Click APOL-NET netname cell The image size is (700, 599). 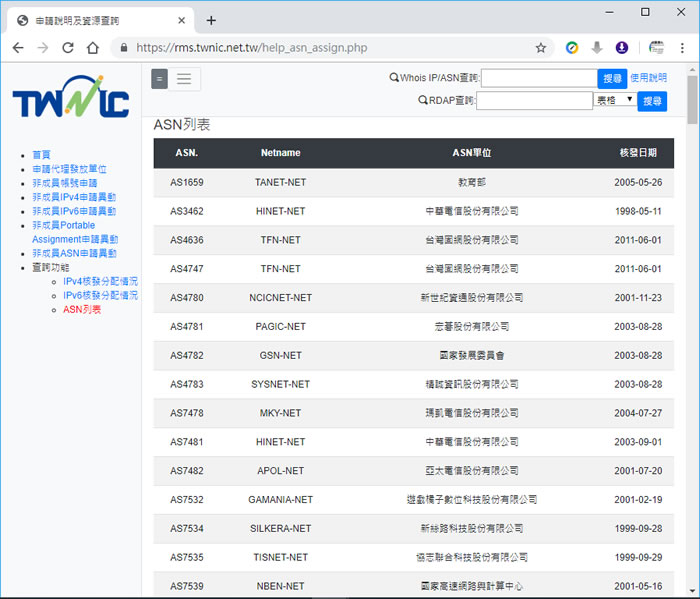tap(280, 470)
